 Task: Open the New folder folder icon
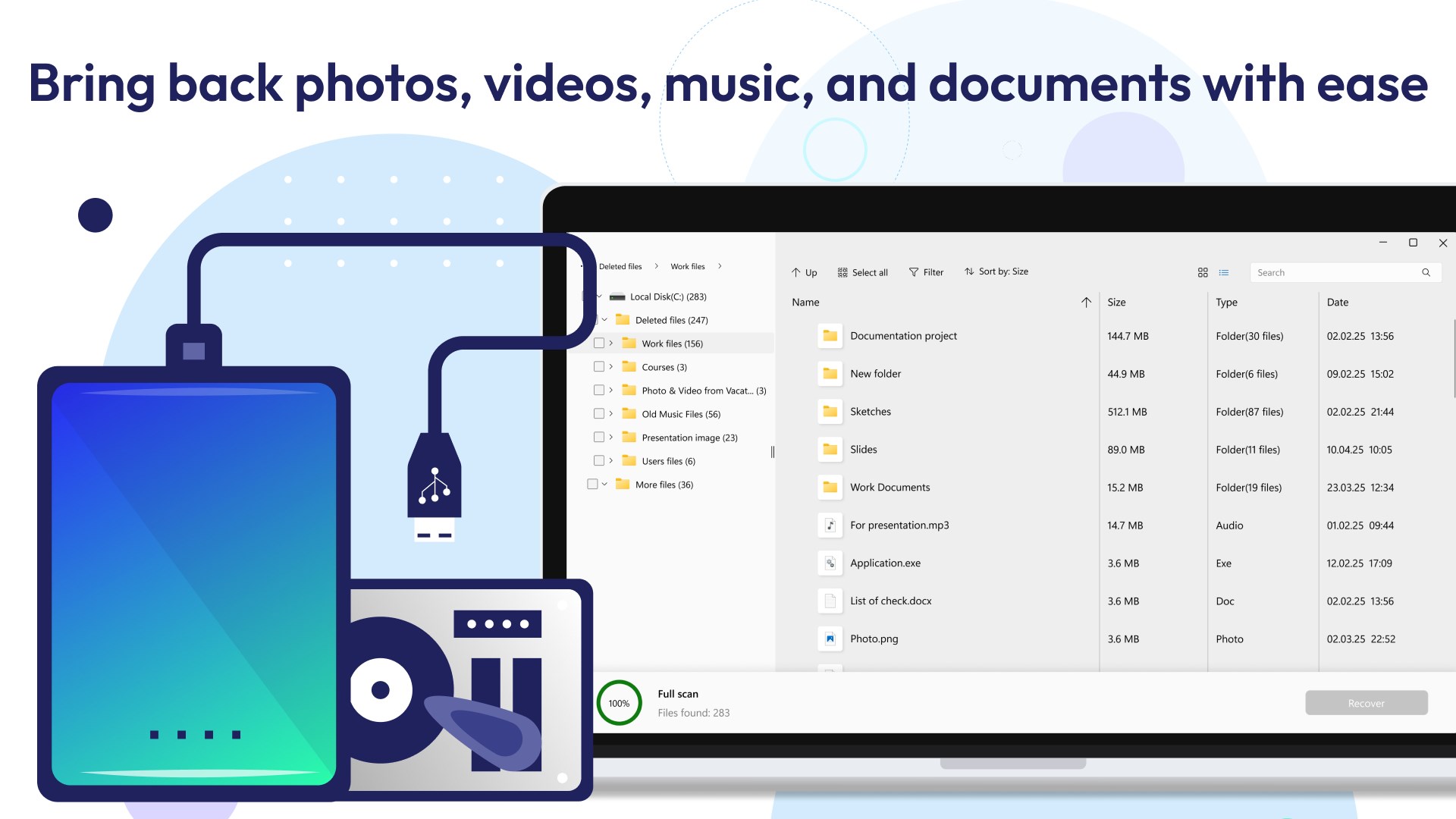(x=830, y=373)
